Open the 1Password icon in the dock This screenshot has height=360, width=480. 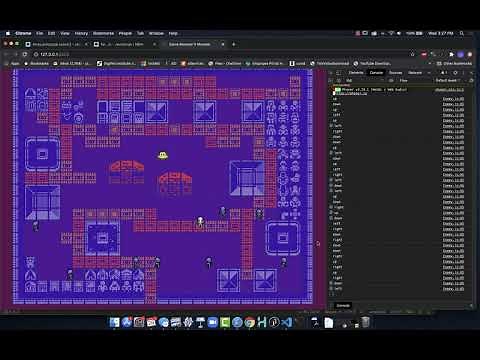274,322
